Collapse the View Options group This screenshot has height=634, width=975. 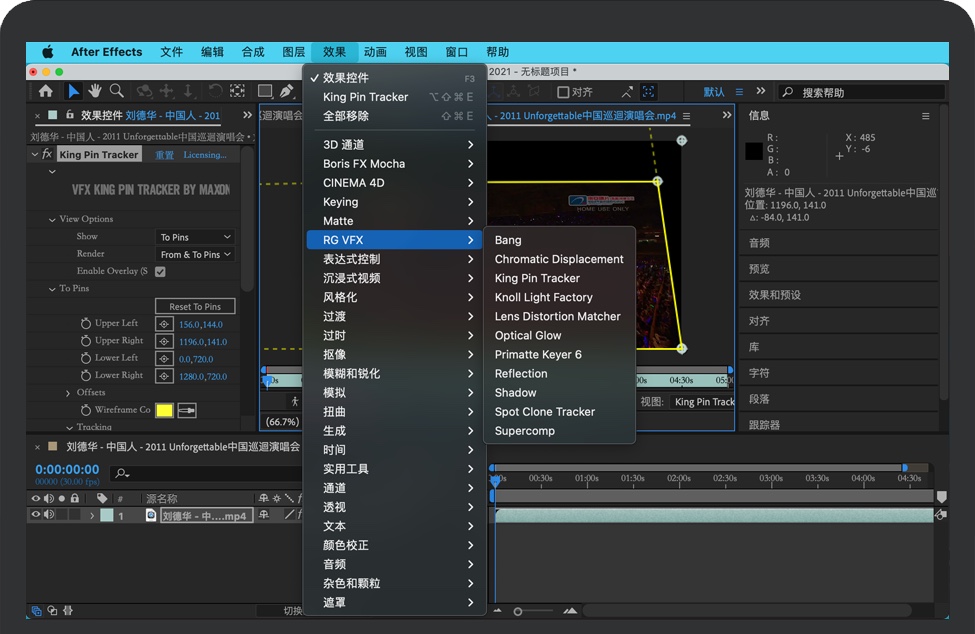click(52, 219)
